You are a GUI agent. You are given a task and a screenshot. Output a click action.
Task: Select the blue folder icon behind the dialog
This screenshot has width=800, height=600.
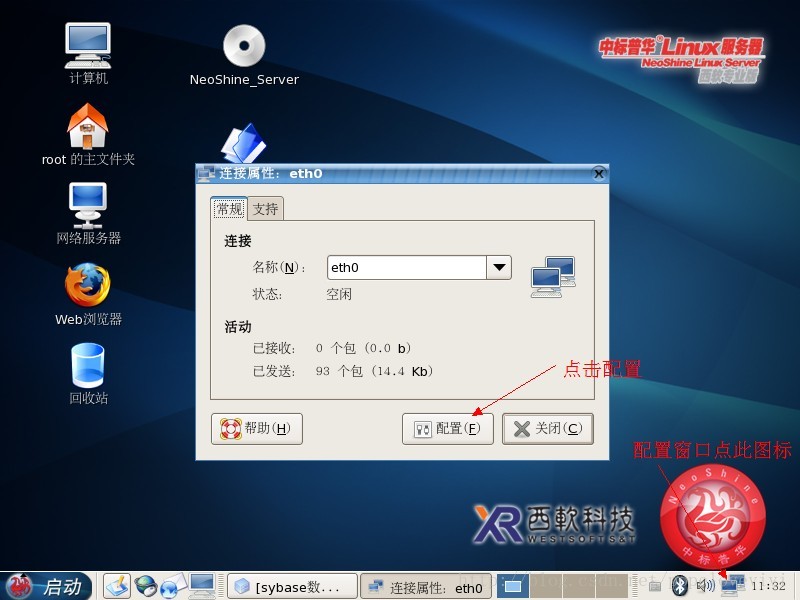point(244,143)
